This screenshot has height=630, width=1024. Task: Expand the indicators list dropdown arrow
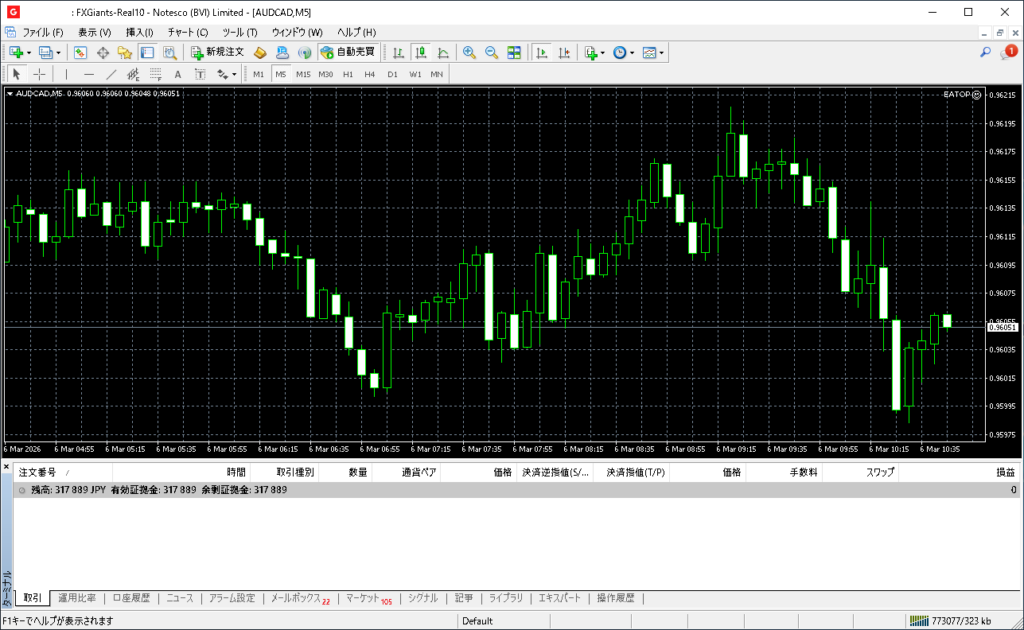click(603, 52)
